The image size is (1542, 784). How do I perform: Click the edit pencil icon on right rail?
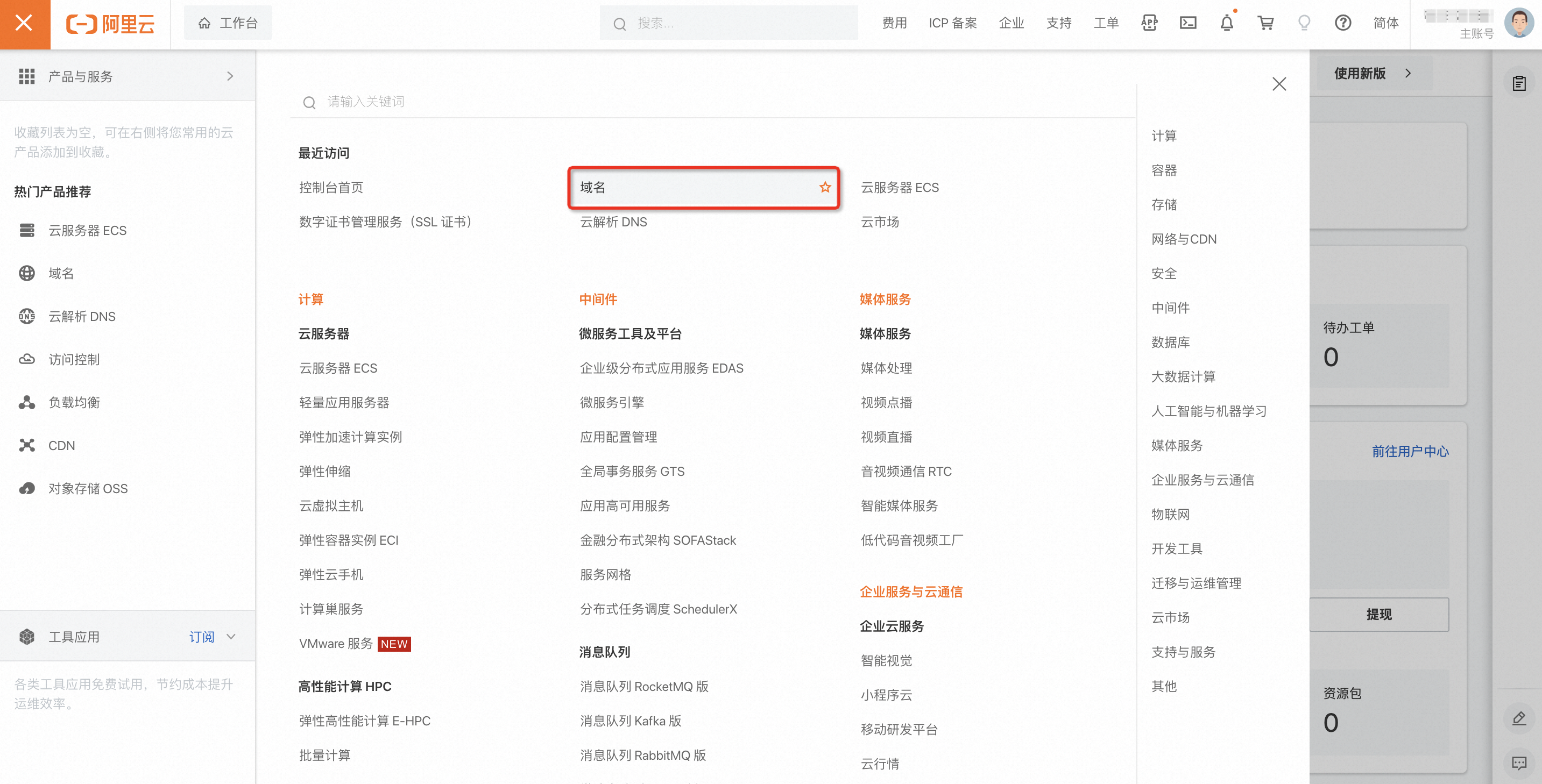click(1519, 719)
